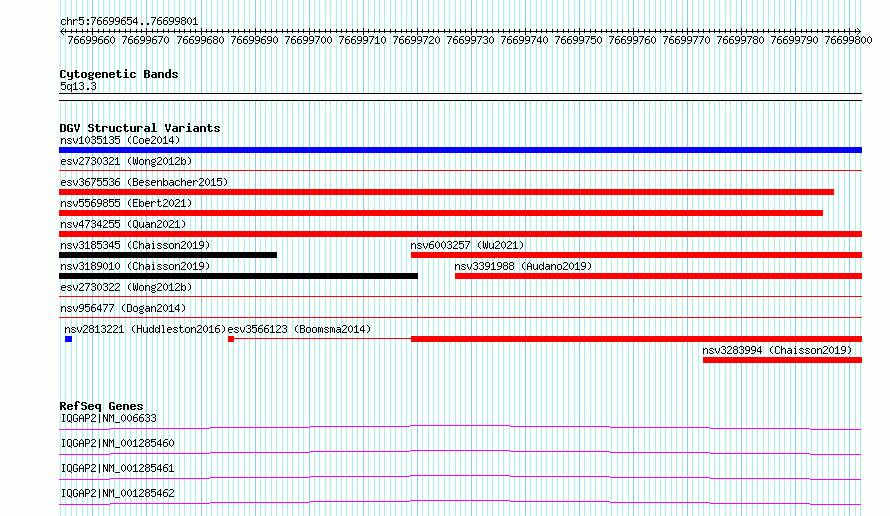Click ruler position 76699800
This screenshot has height=516, width=890.
(848, 40)
